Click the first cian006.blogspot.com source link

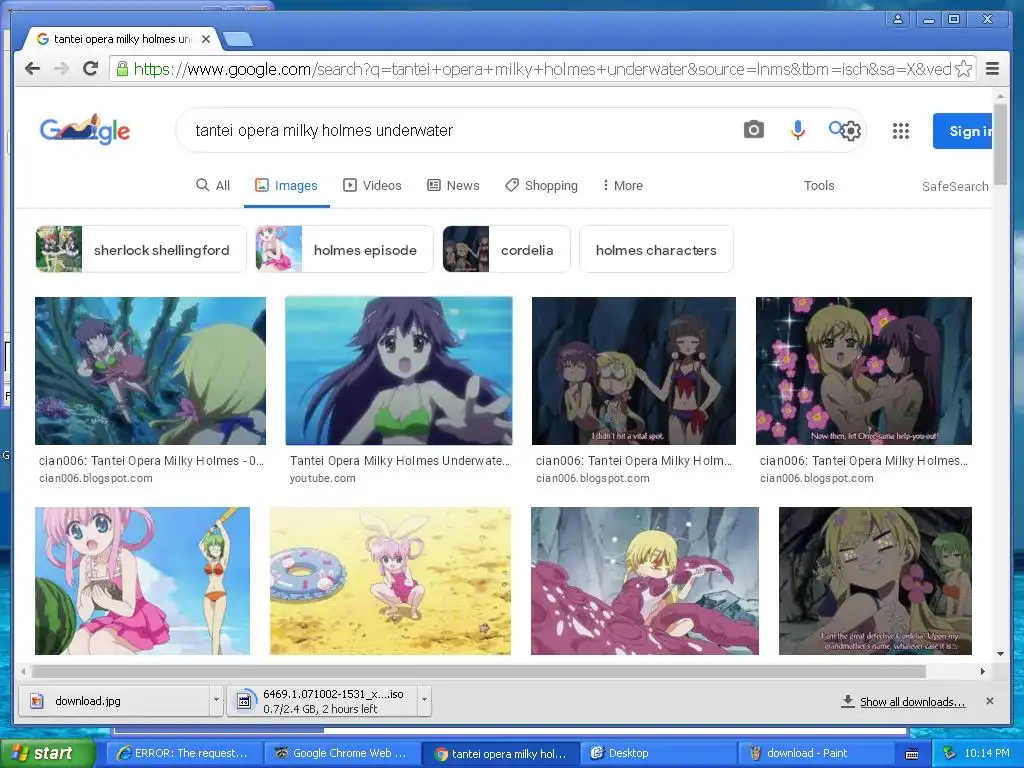pyautogui.click(x=95, y=478)
